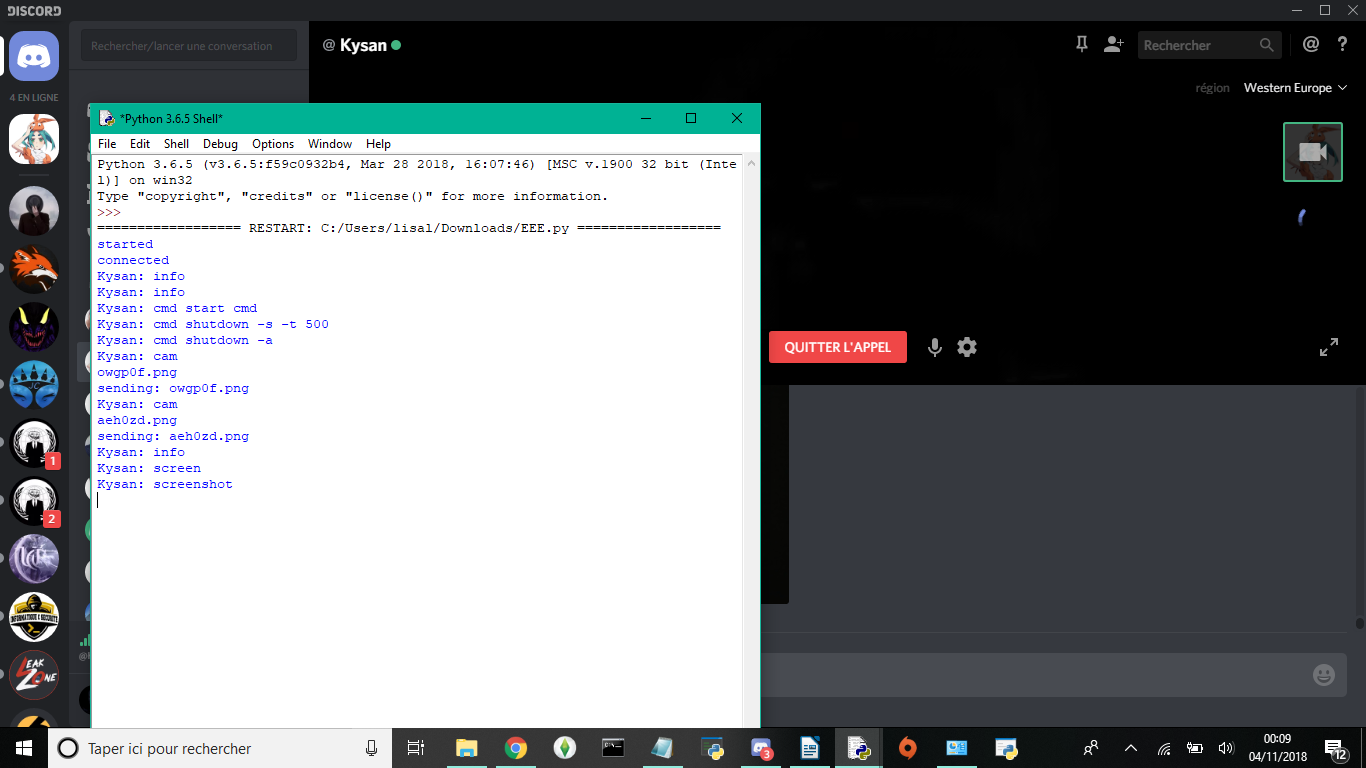This screenshot has height=768, width=1366.
Task: Open the mentions @ icon
Action: (x=1311, y=44)
